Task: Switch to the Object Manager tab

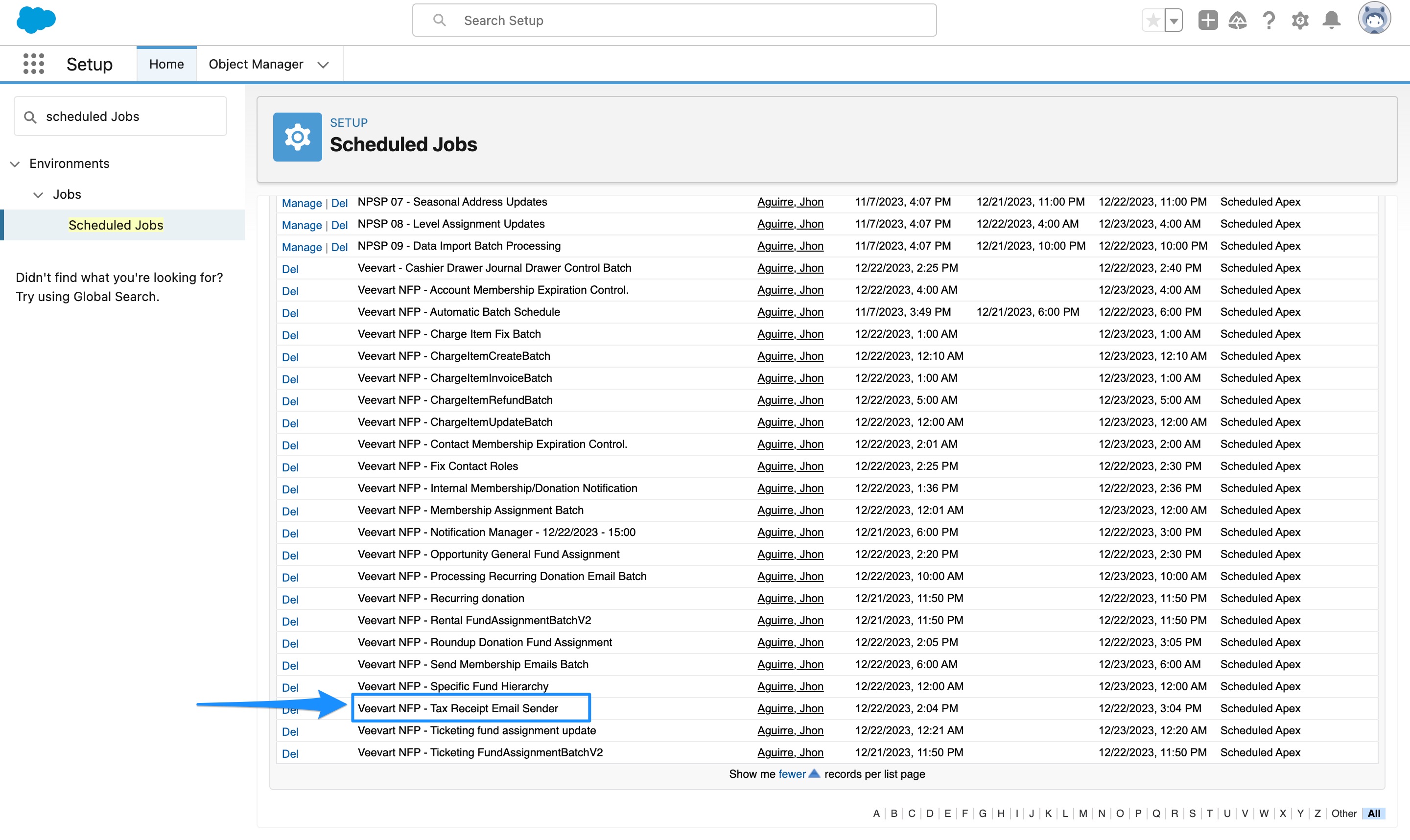Action: (255, 64)
